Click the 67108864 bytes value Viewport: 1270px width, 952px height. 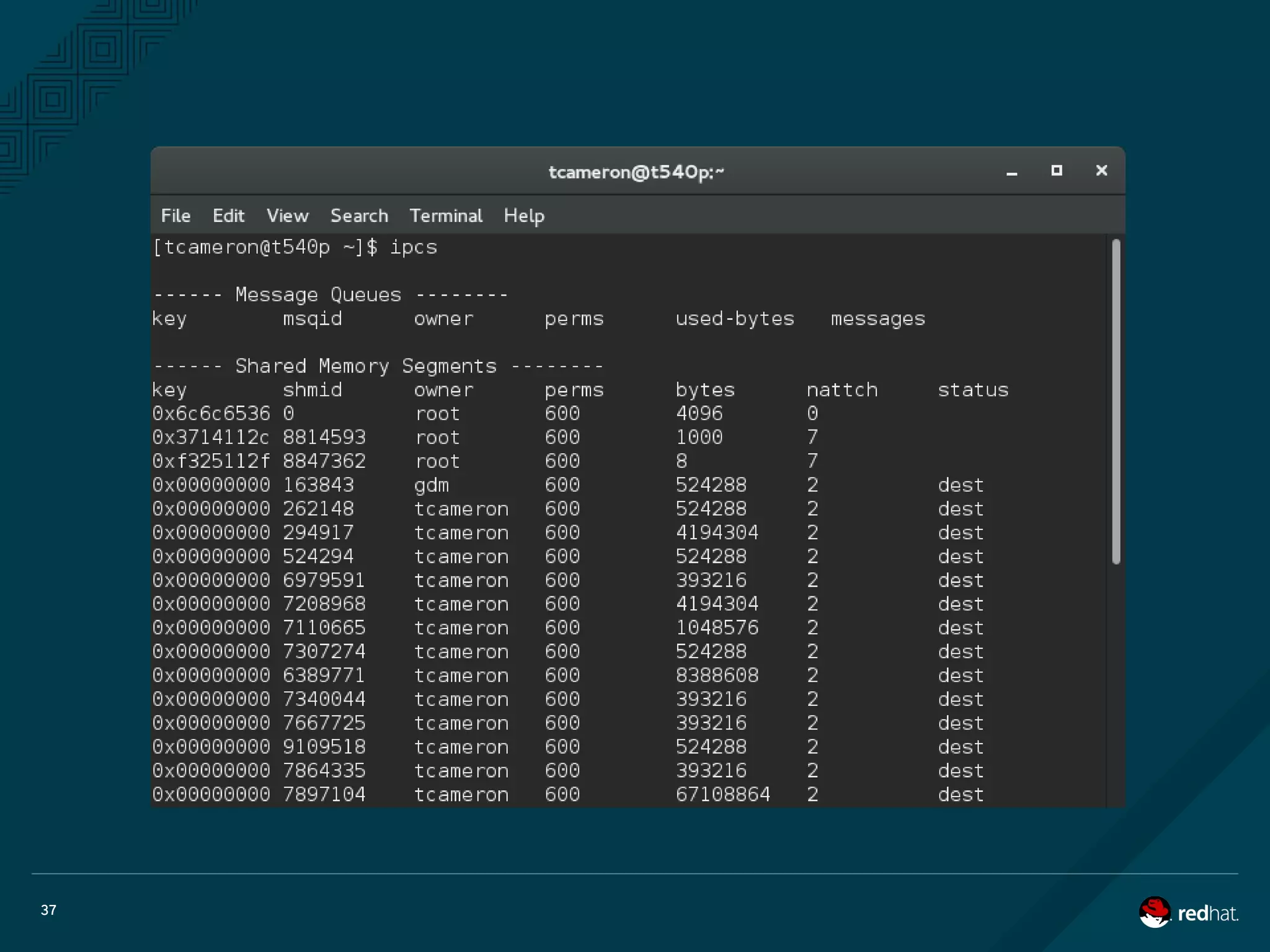722,795
